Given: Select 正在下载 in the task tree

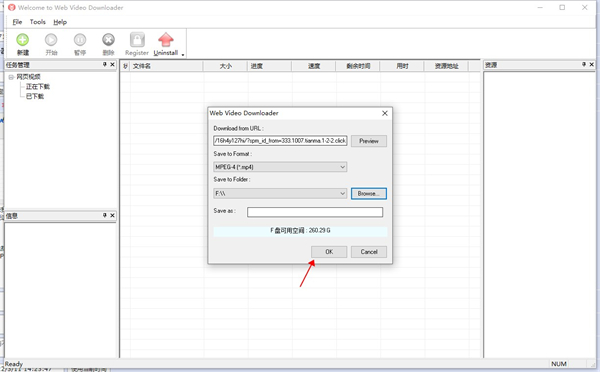Looking at the screenshot, I should click(38, 86).
